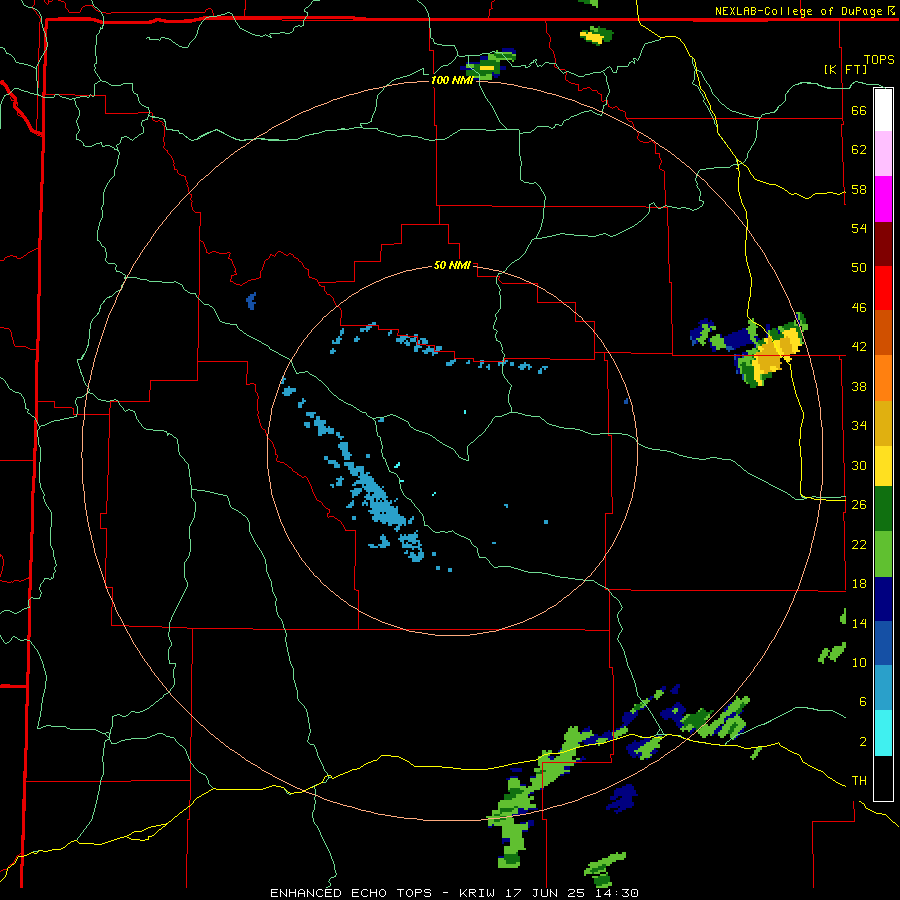Click the navy swatch between 18 and 14
The image size is (900, 900).
883,599
